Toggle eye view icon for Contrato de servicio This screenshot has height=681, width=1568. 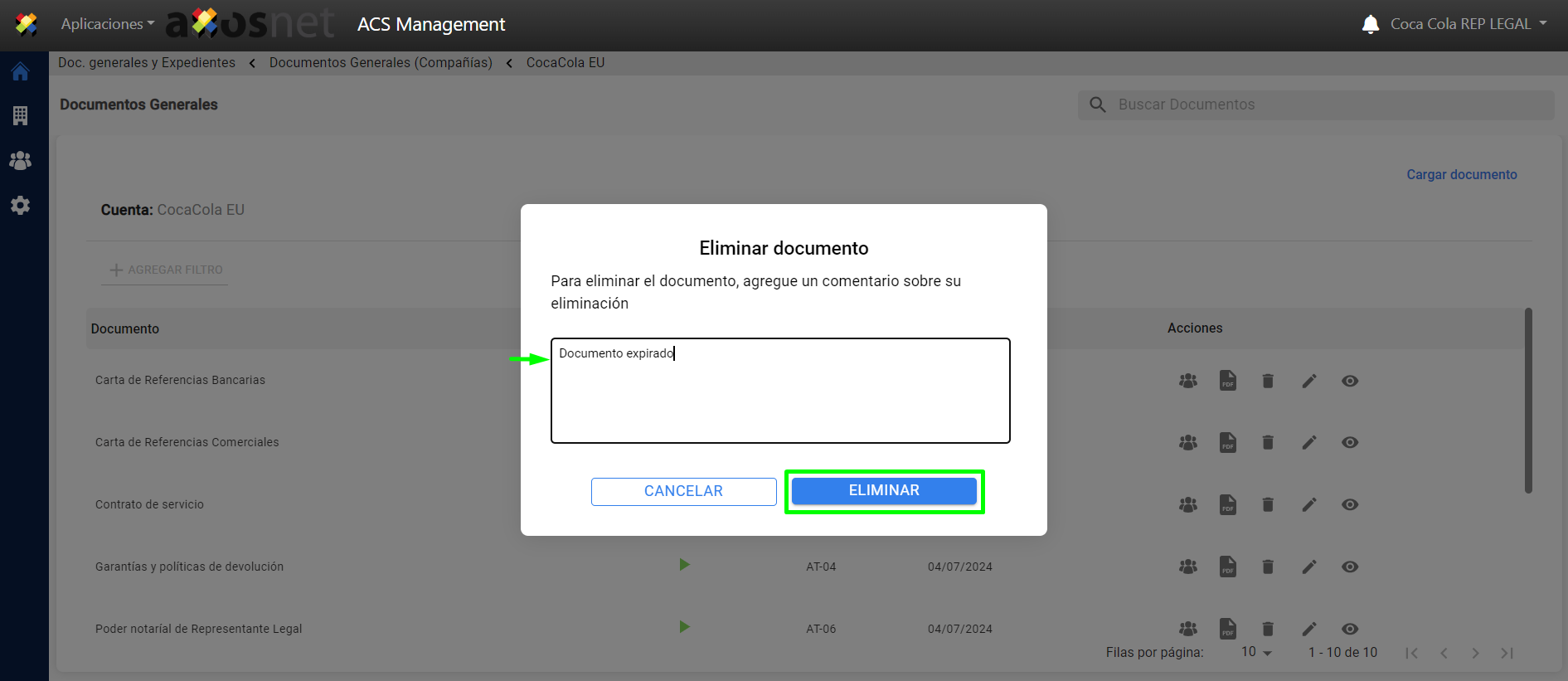click(1349, 504)
